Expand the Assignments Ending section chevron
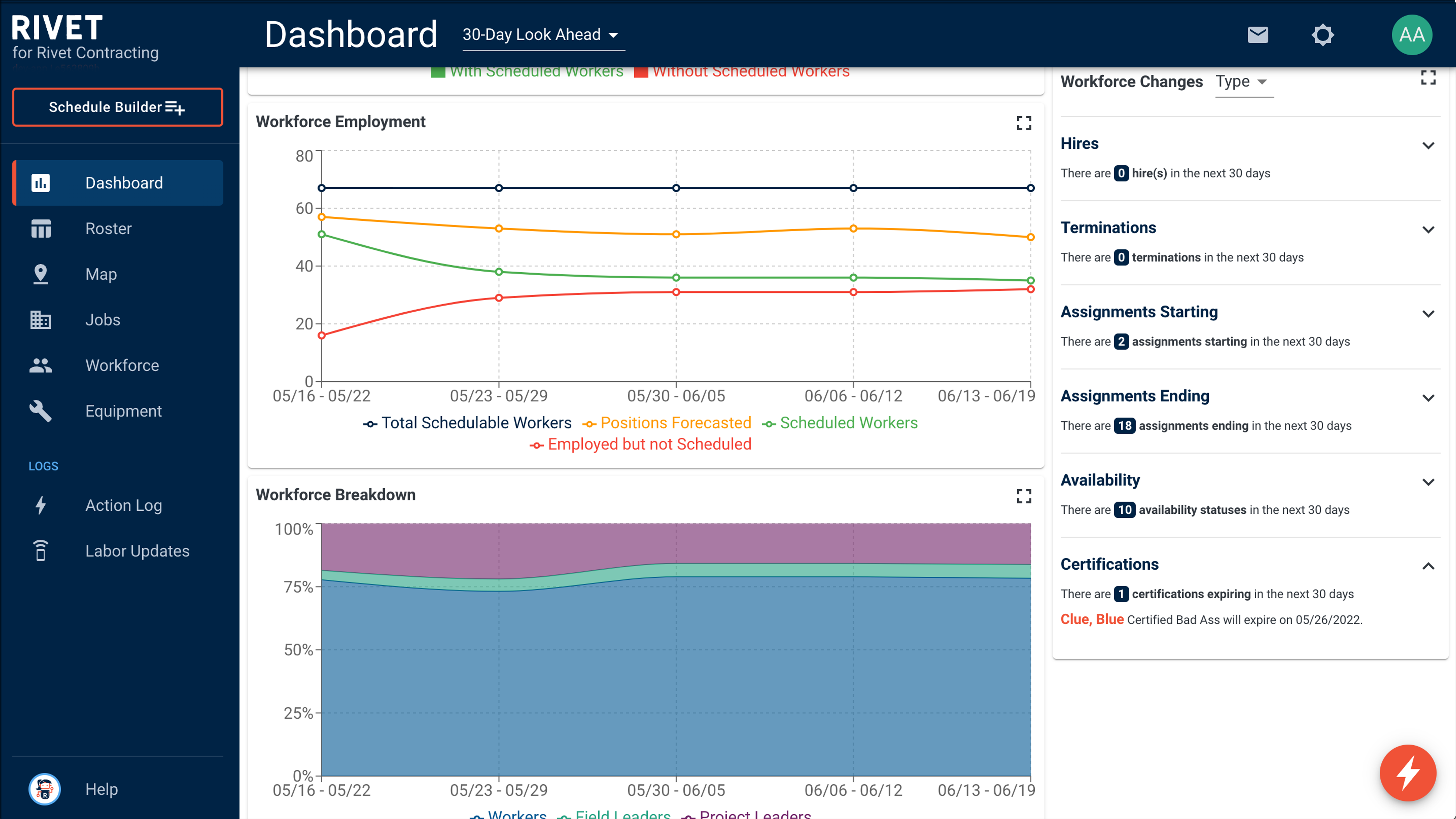This screenshot has height=819, width=1456. [1428, 398]
